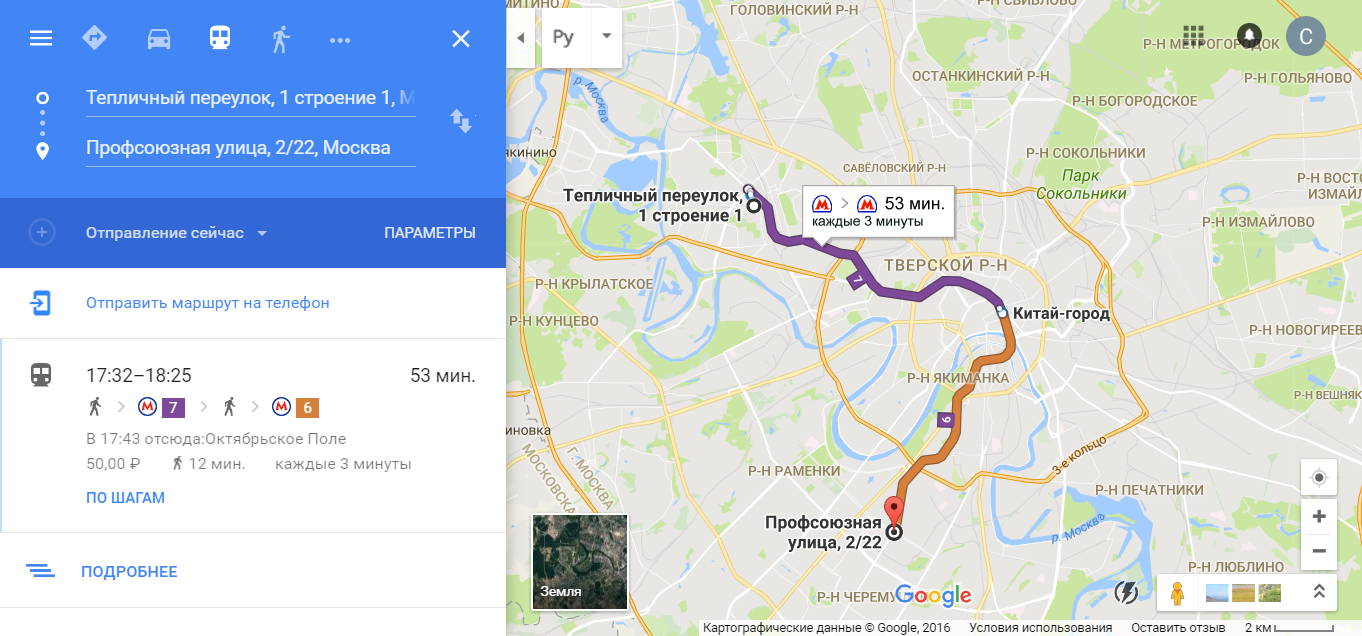Image resolution: width=1362 pixels, height=636 pixels.
Task: Open ПАРАМЕТРЫ route options
Action: 430,233
